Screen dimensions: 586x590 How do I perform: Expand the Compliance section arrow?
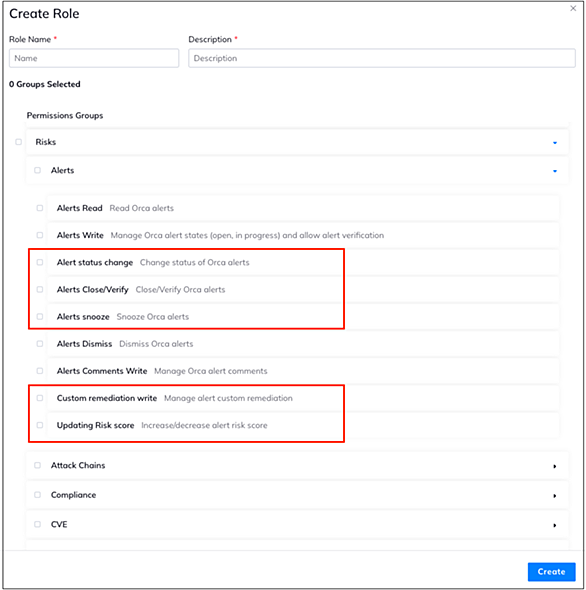(555, 496)
